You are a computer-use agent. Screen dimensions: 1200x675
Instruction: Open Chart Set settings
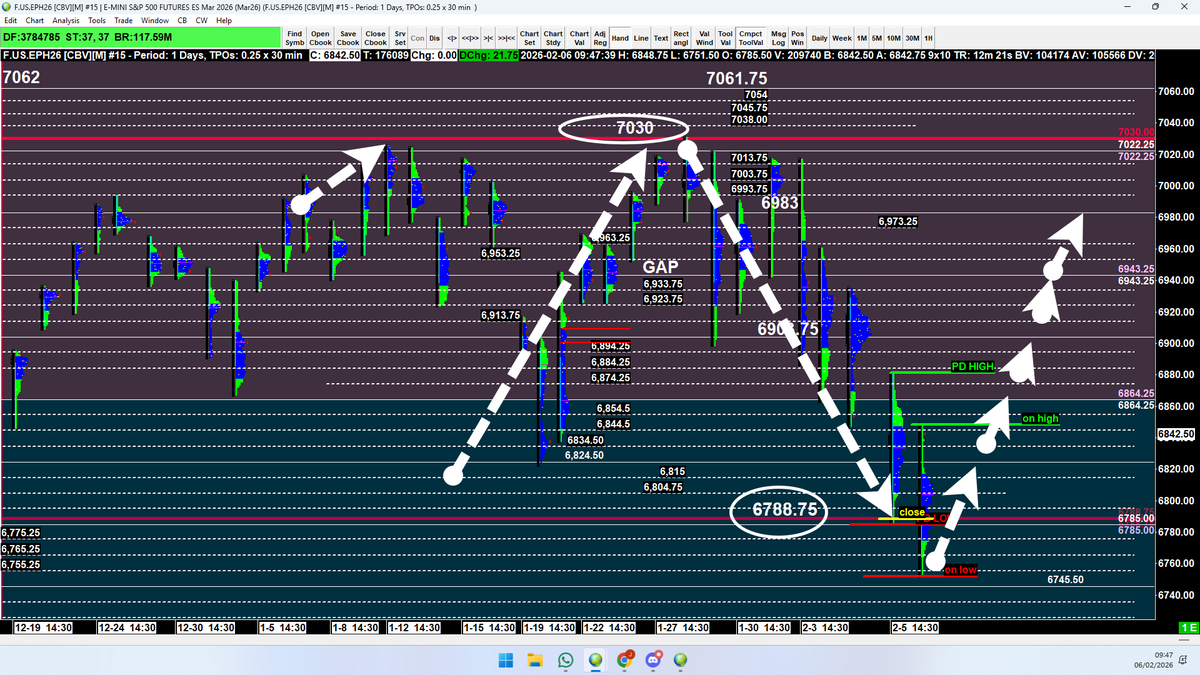point(530,38)
